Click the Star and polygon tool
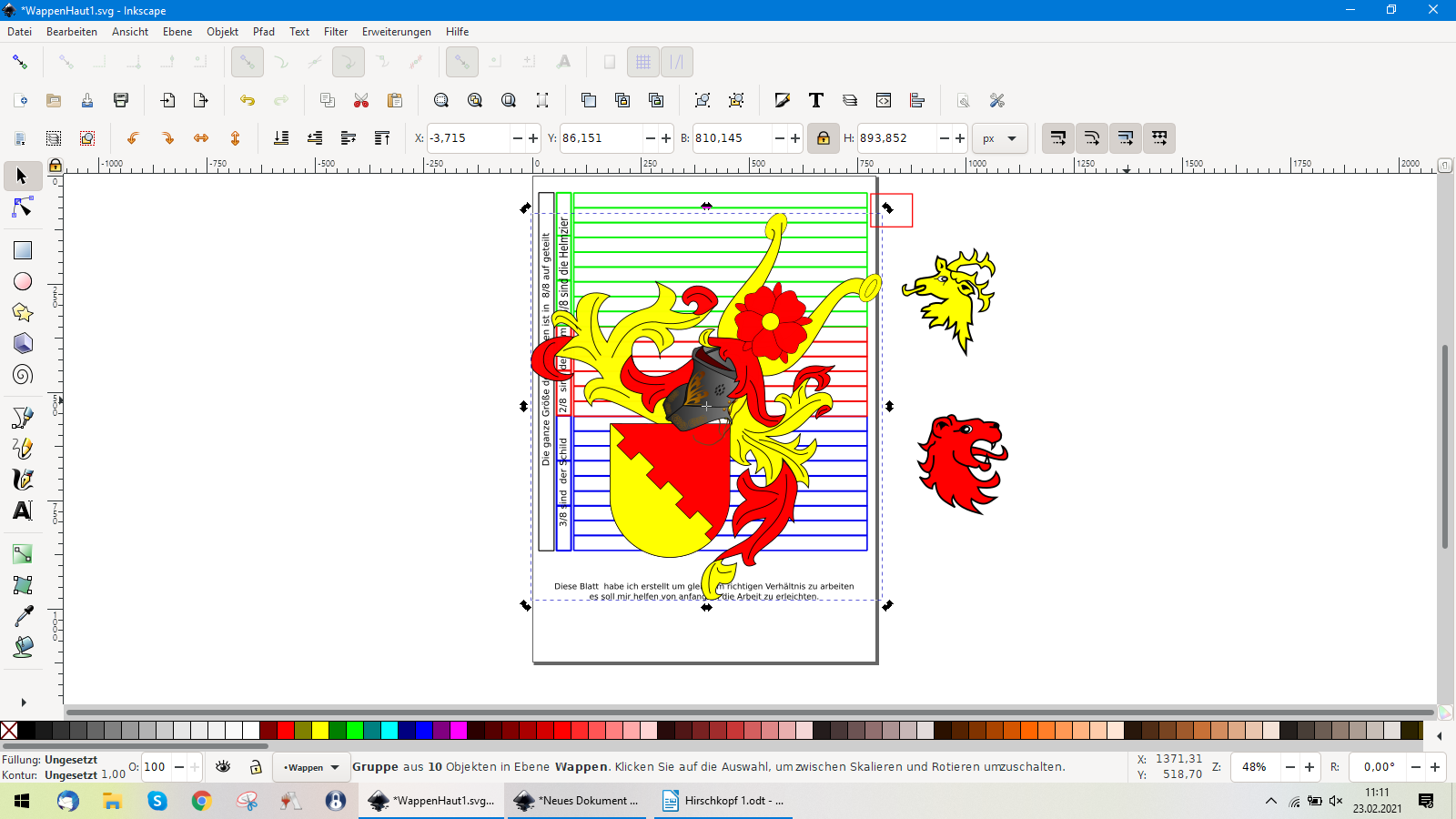The image size is (1456, 819). tap(23, 313)
